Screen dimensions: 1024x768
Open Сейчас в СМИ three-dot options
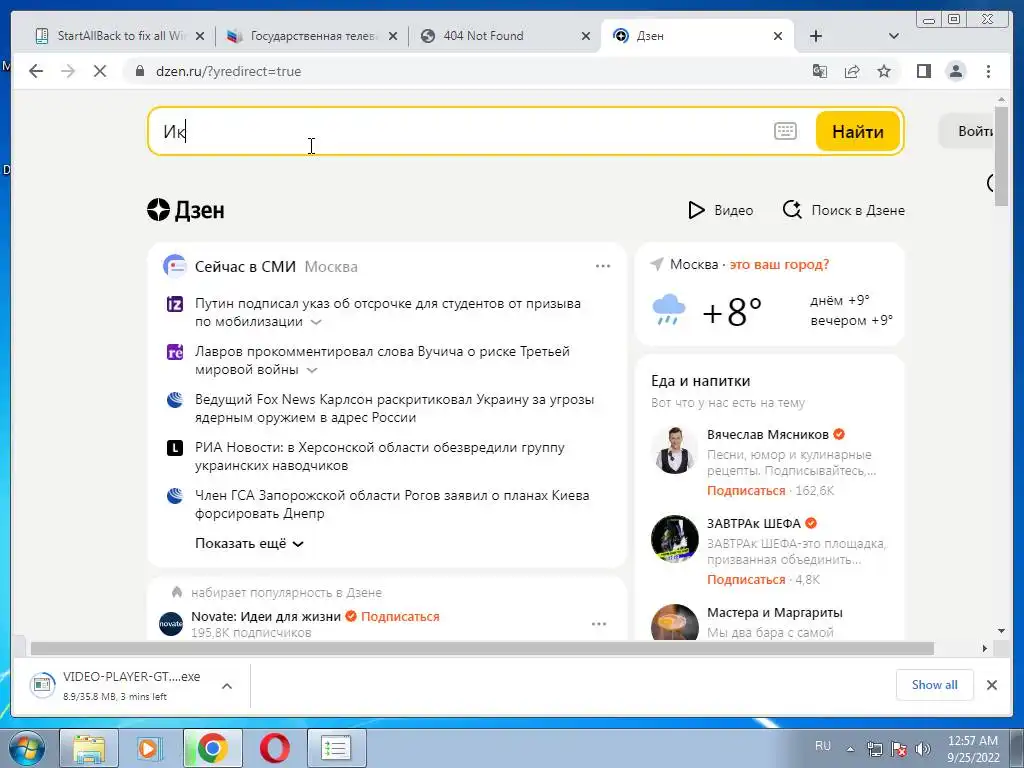click(603, 266)
